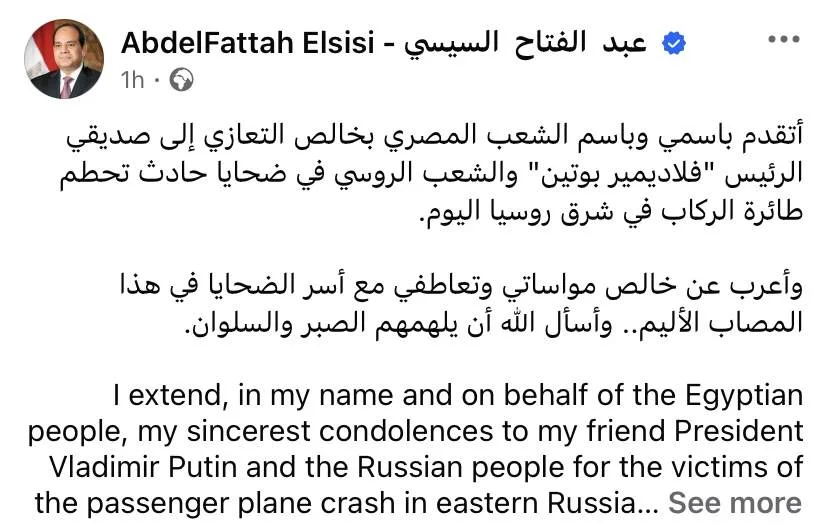Click the English line starting 'I extend'

coord(458,395)
